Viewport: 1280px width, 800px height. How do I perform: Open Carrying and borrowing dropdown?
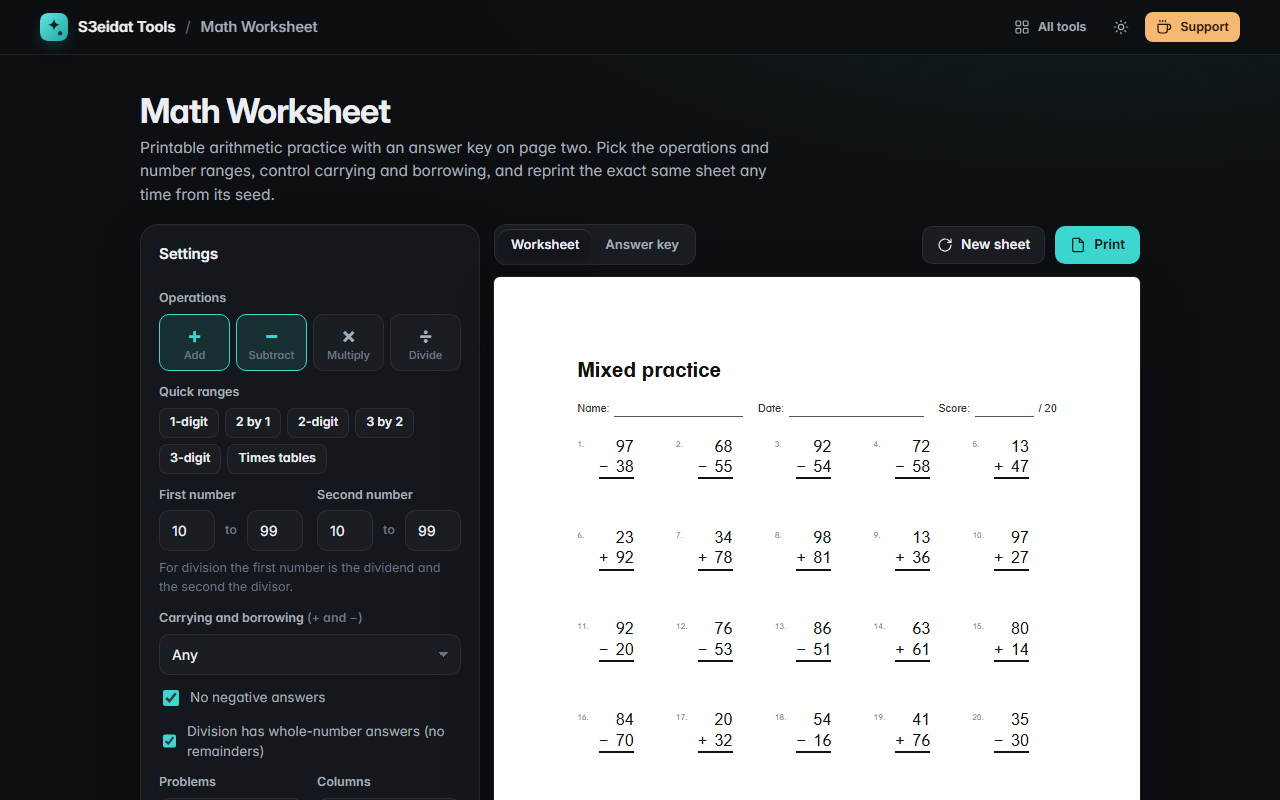pos(310,655)
